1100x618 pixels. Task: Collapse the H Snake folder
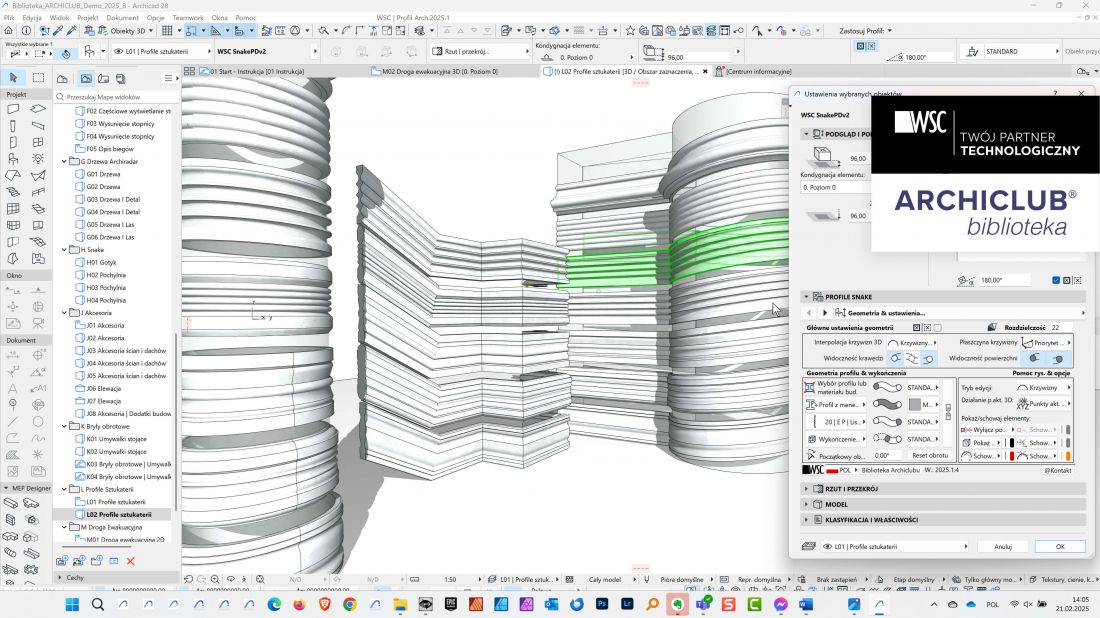coord(65,250)
